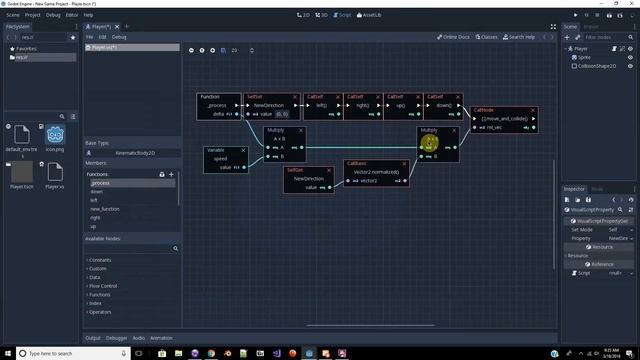Image resolution: width=640 pixels, height=360 pixels.
Task: Close the CallSelf up() node
Action: 418,97
